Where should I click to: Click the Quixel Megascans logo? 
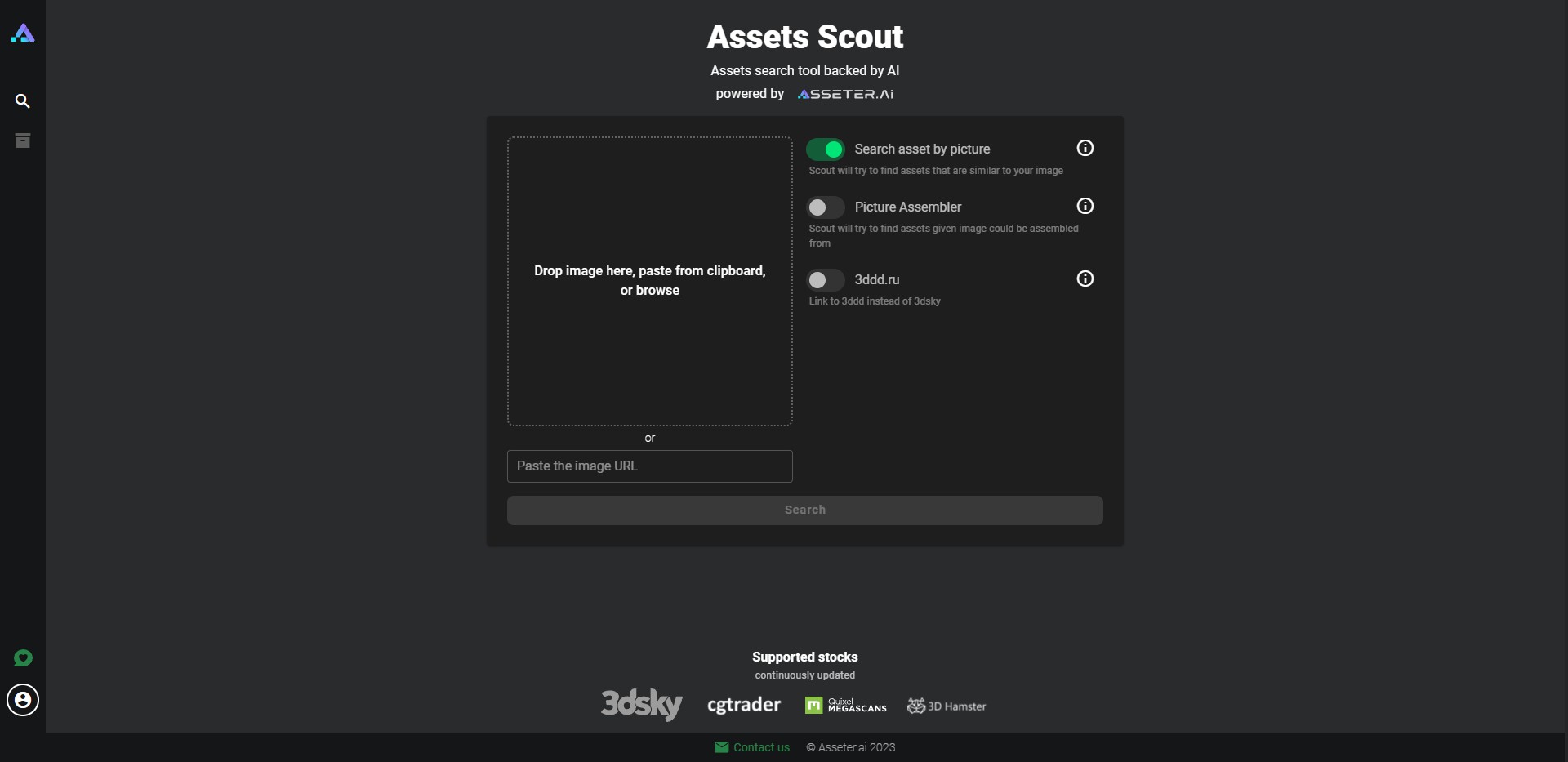846,705
